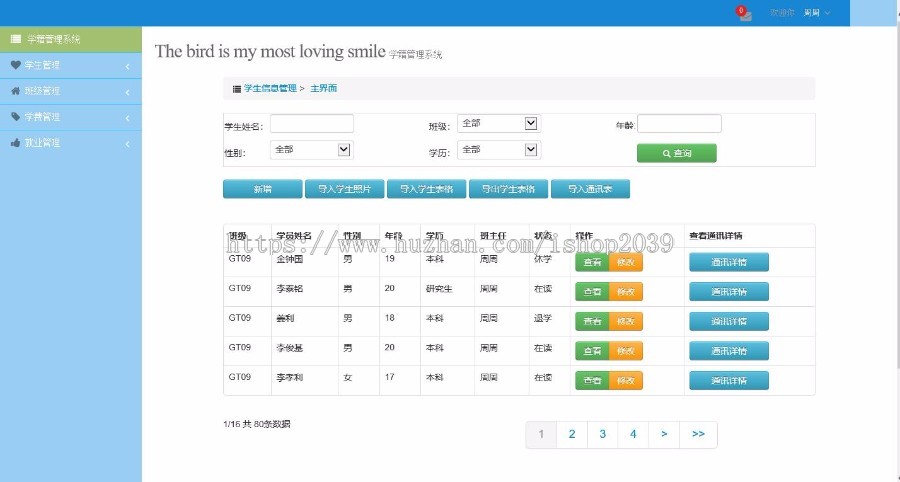Open the 学生信息管理 breadcrumb link
The width and height of the screenshot is (900, 482).
270,88
